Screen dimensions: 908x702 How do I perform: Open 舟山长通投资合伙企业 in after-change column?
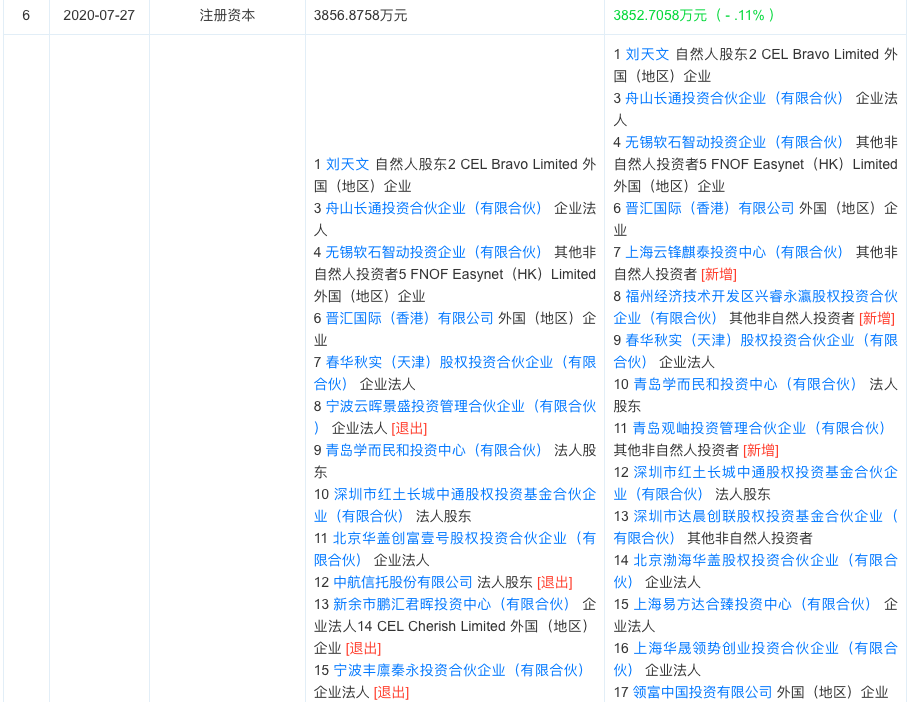(x=734, y=98)
